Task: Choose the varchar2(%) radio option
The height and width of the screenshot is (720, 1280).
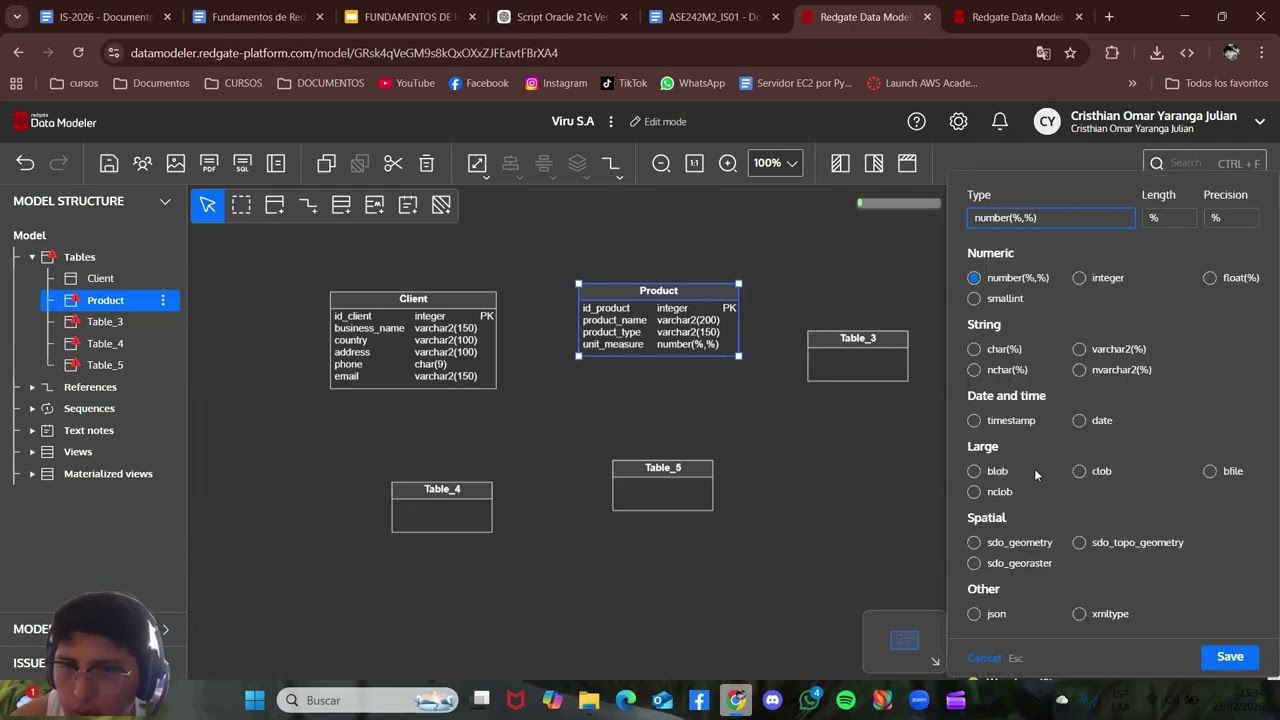Action: pyautogui.click(x=1079, y=349)
